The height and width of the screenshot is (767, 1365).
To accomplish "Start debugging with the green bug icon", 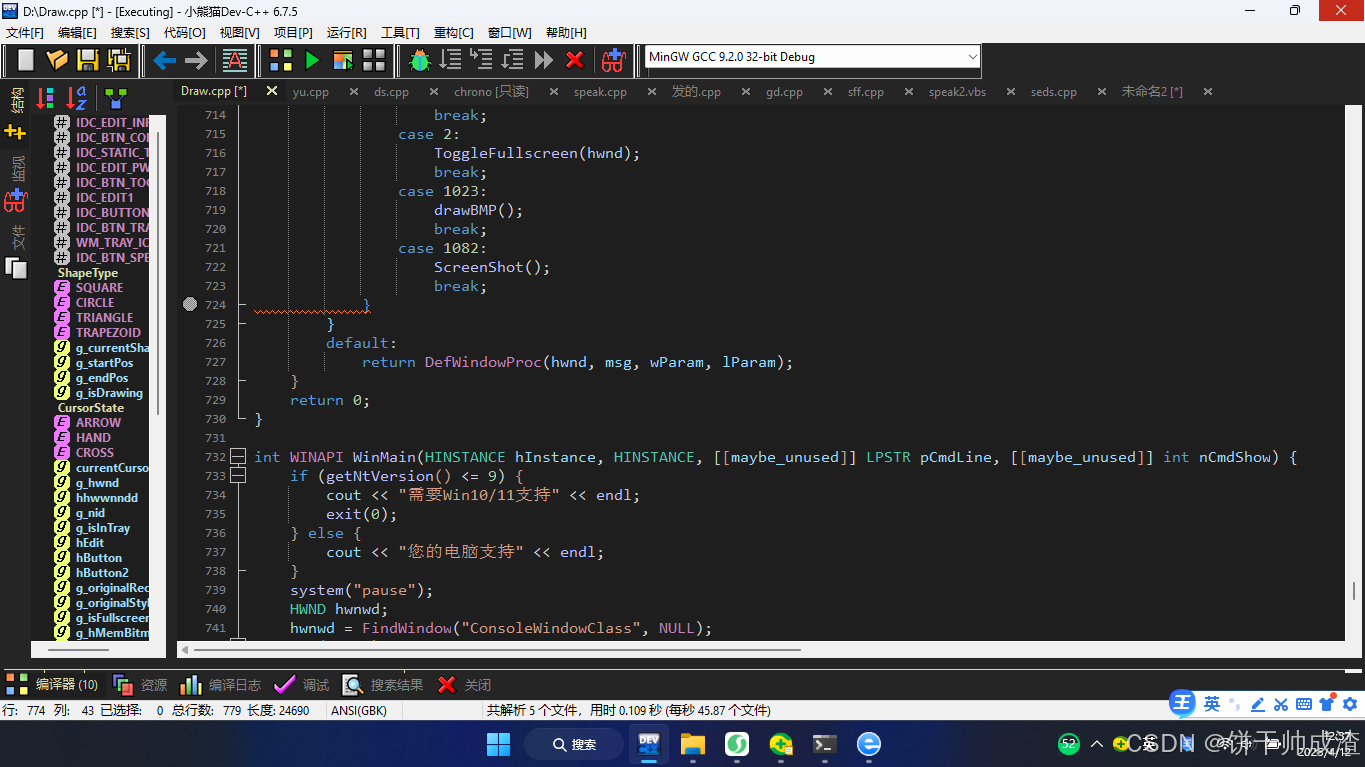I will click(420, 60).
